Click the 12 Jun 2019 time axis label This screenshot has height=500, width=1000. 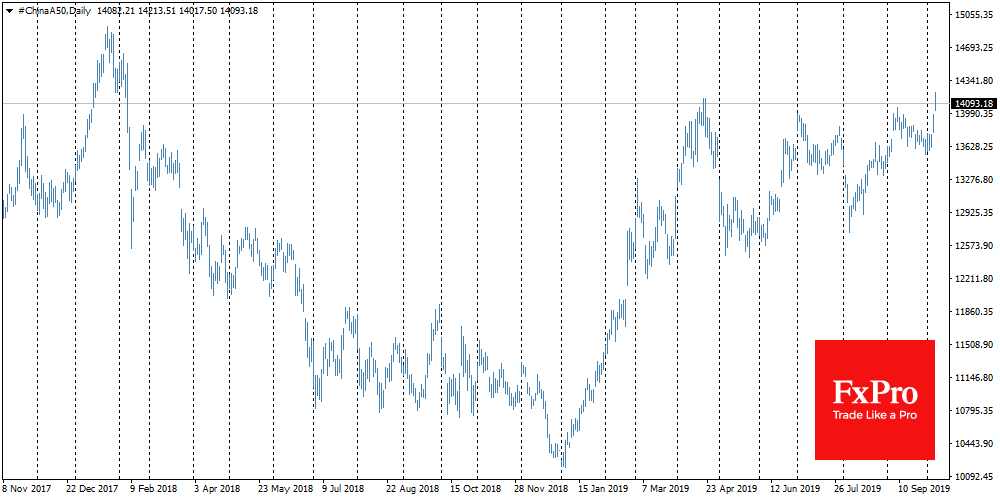click(793, 491)
